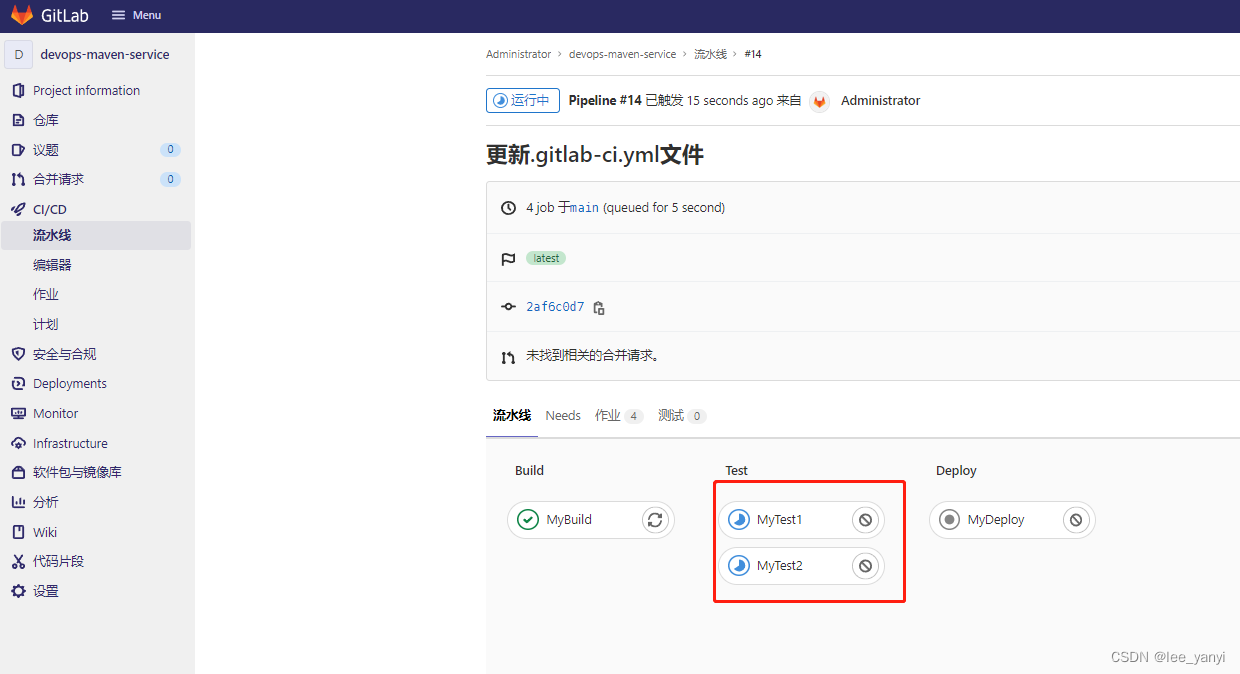Open the 作业 tab showing 4 jobs
Viewport: 1240px width, 674px height.
coord(618,415)
